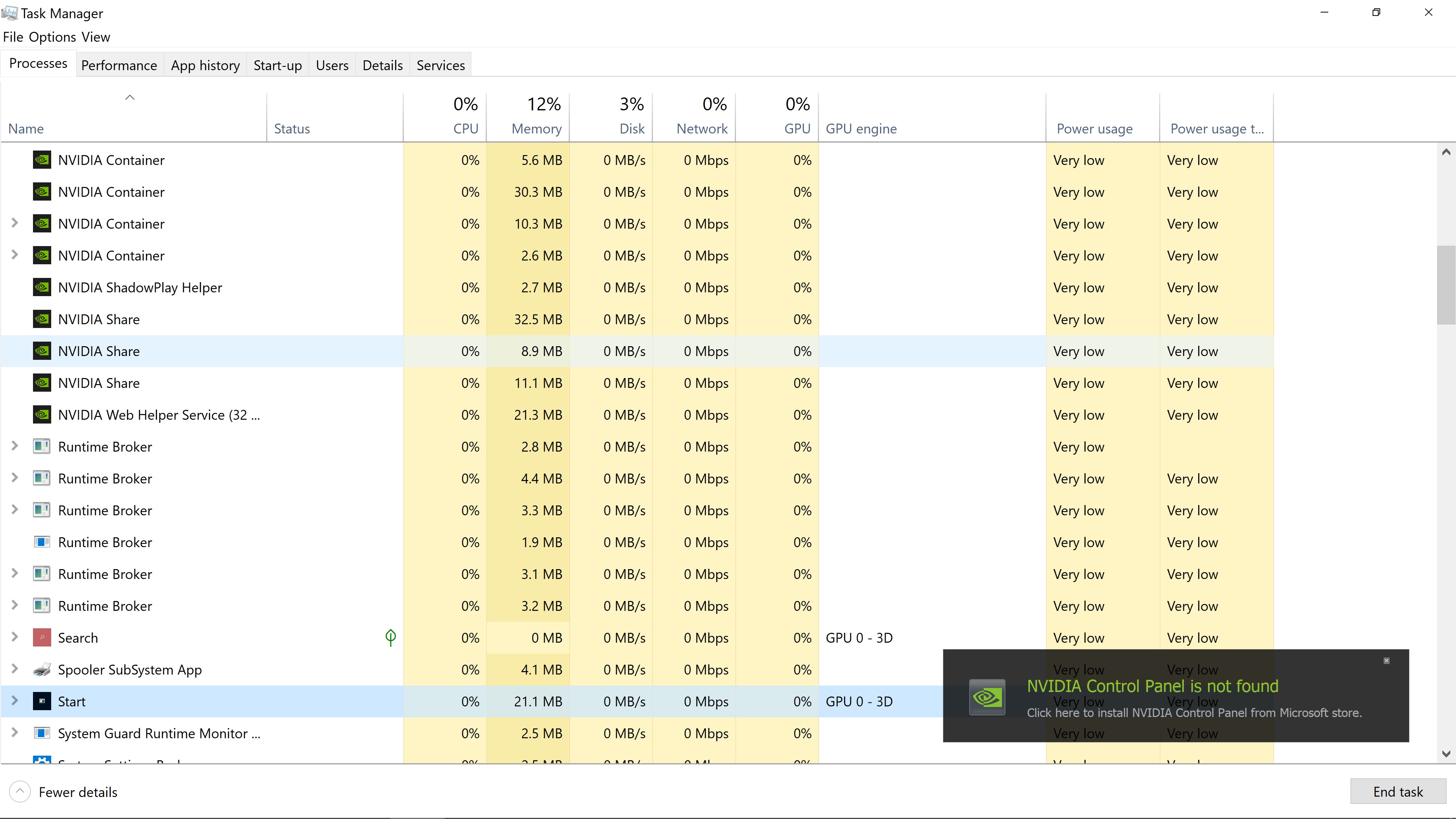Open the Options menu
The height and width of the screenshot is (819, 1456).
click(52, 37)
